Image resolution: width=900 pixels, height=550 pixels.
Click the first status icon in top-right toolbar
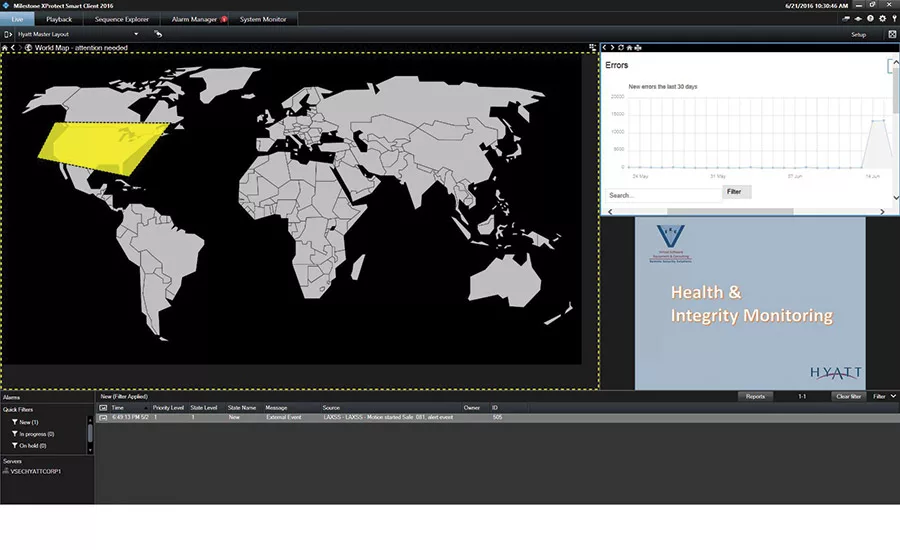pyautogui.click(x=846, y=19)
